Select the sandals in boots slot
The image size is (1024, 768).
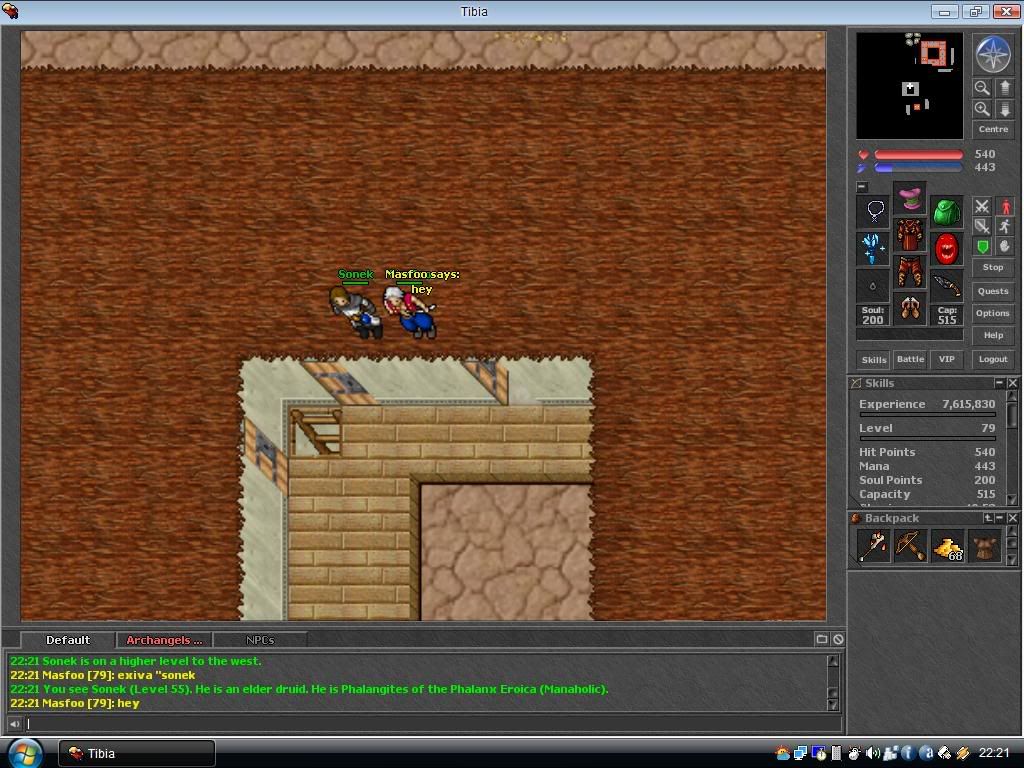910,309
